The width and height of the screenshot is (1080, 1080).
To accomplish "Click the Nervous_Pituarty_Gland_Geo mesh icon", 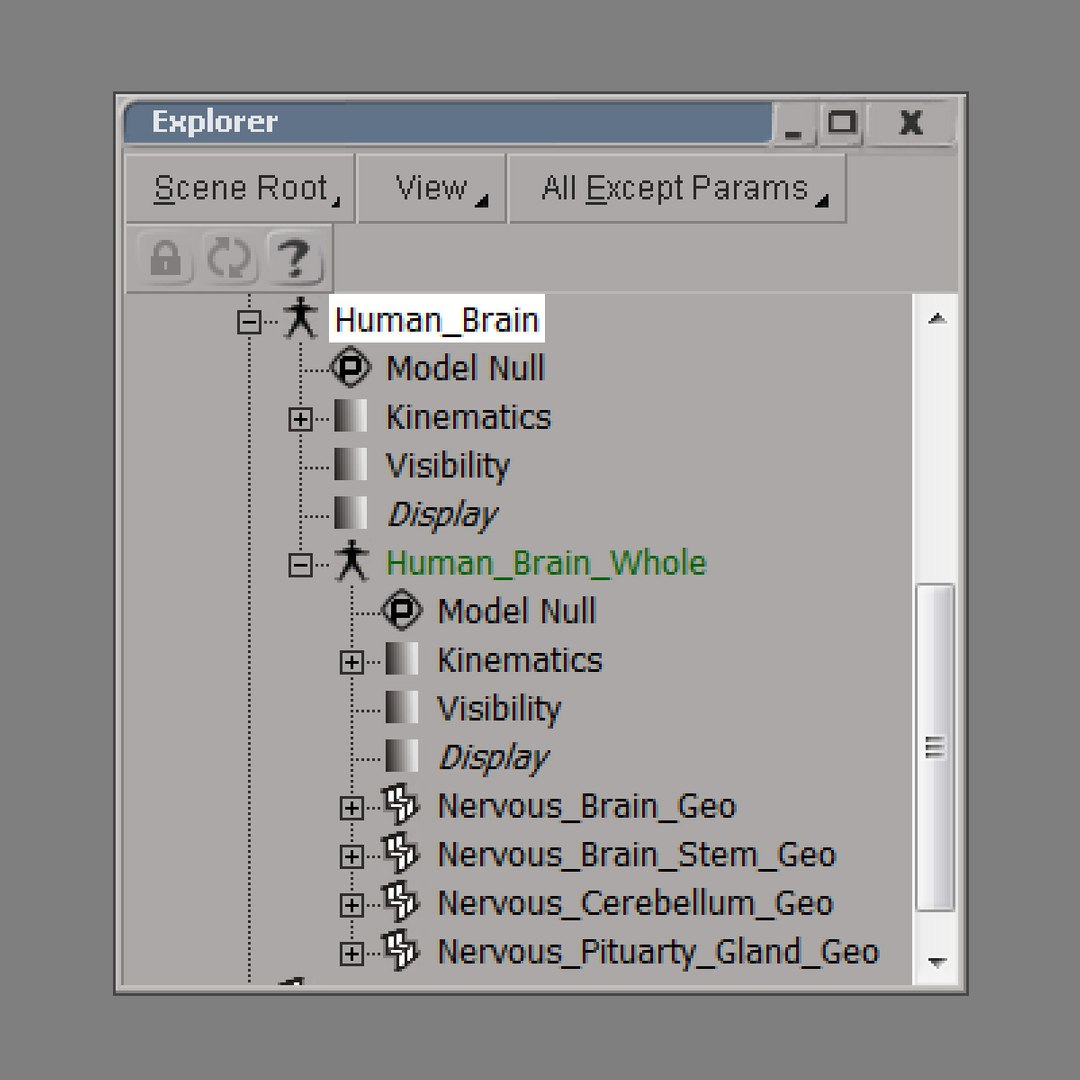I will pyautogui.click(x=400, y=952).
